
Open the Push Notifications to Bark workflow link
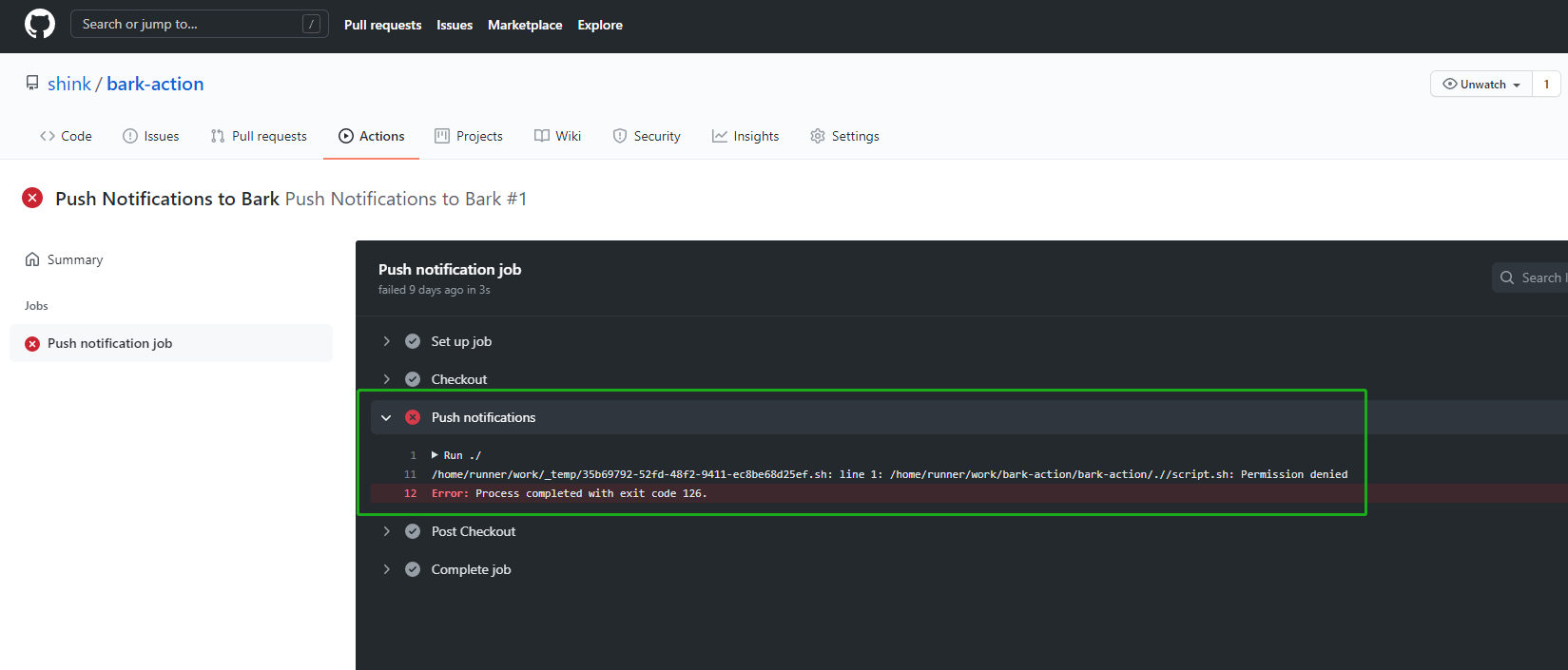167,199
